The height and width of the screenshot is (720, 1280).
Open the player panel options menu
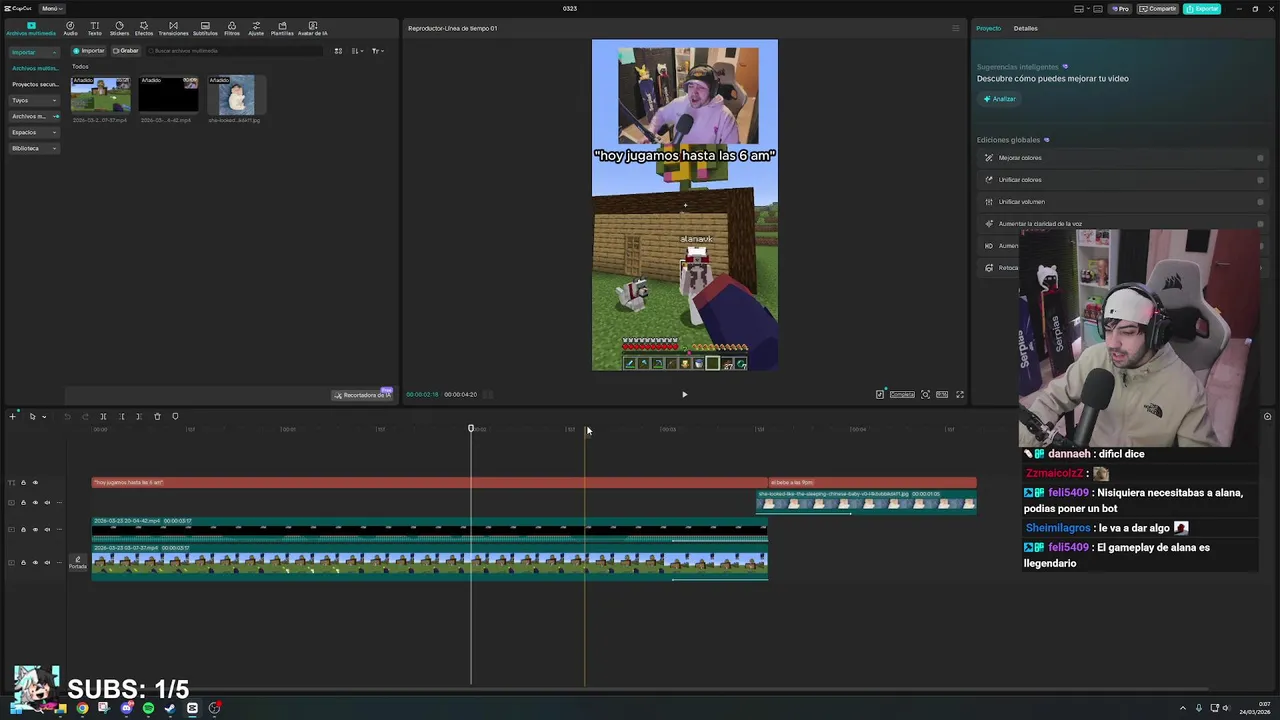coord(956,28)
